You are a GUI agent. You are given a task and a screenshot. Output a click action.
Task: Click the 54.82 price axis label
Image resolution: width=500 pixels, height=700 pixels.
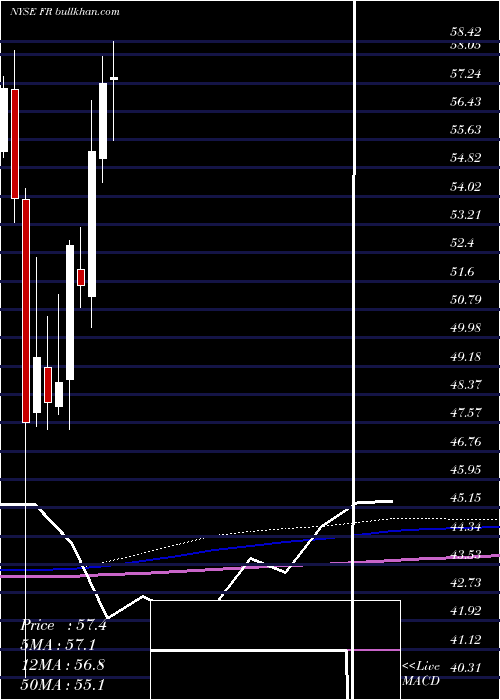pos(465,158)
